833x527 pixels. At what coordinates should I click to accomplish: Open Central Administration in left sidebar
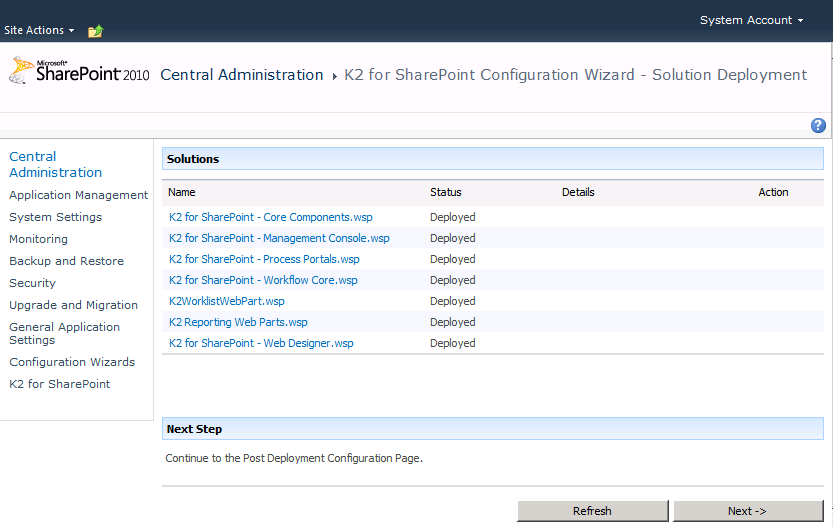(55, 164)
